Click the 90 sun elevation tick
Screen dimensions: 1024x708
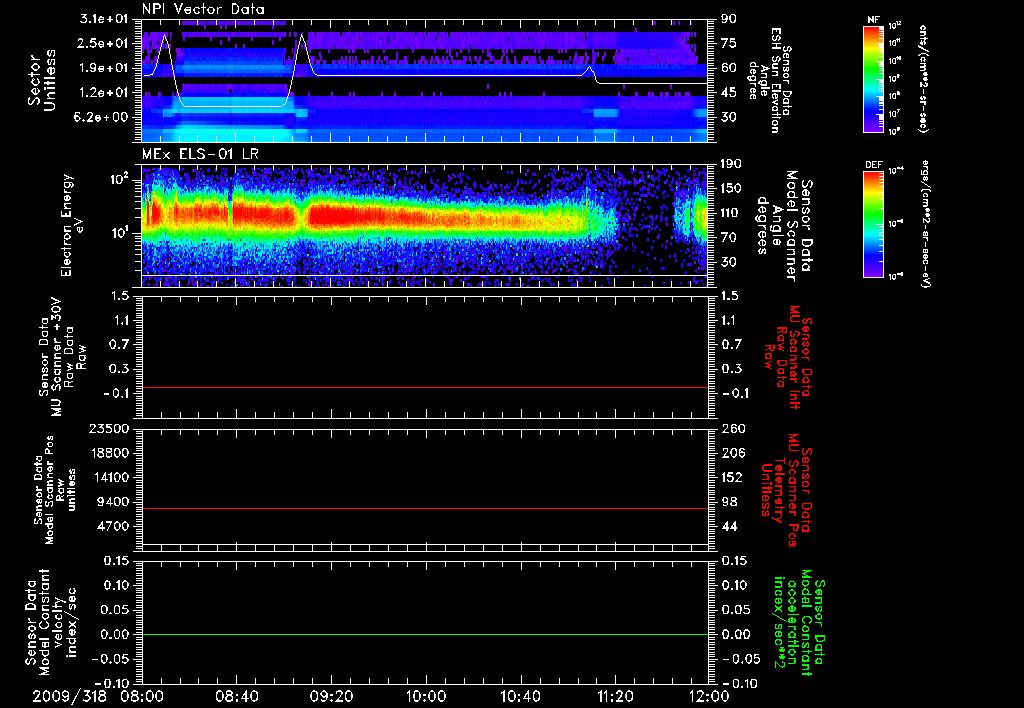coord(729,19)
